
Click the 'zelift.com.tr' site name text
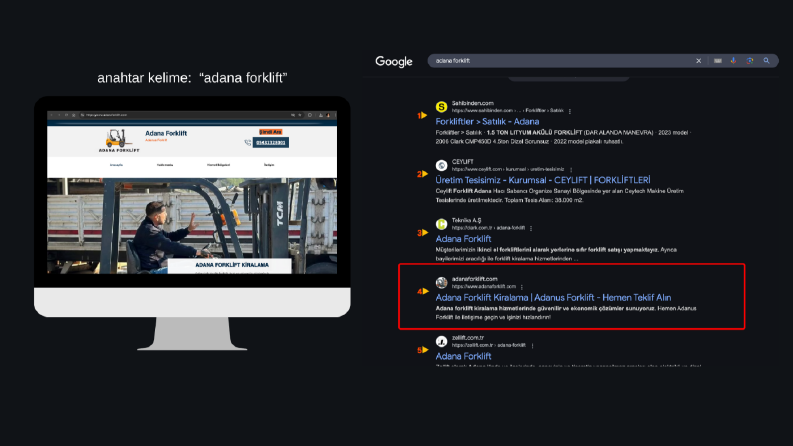pos(468,338)
